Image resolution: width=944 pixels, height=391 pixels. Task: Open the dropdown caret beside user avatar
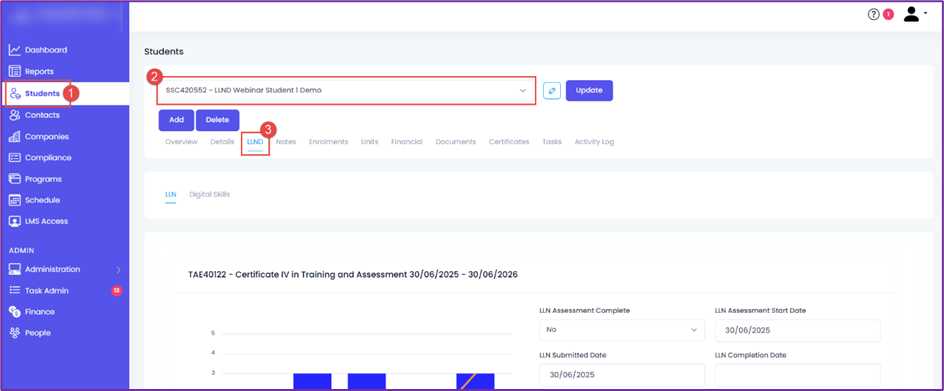925,13
